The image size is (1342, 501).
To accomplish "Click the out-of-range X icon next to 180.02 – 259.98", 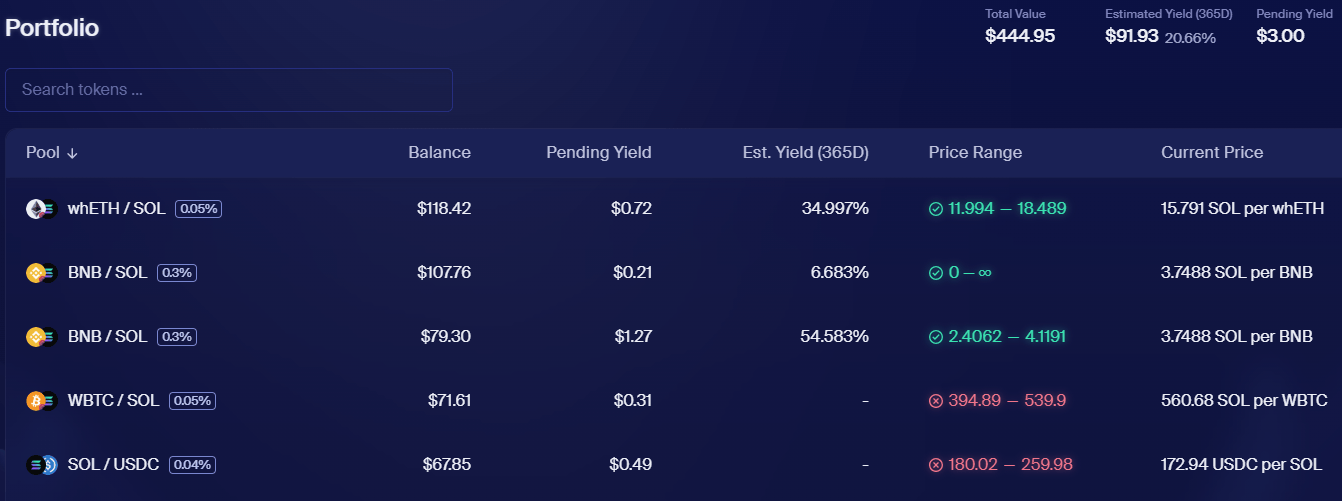I will [x=936, y=465].
